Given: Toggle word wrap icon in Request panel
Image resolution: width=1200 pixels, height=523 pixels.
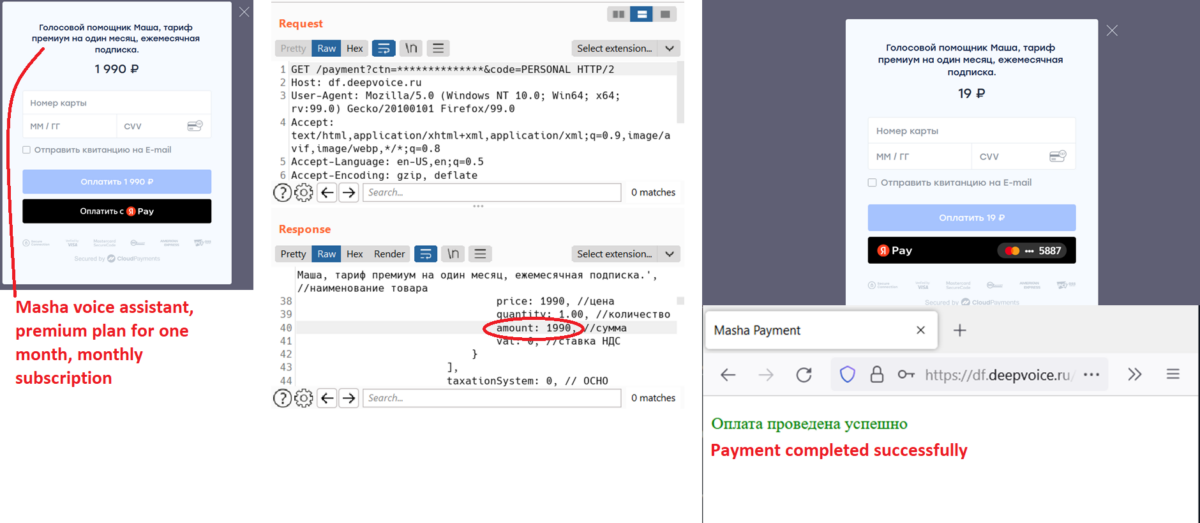Looking at the screenshot, I should 384,48.
